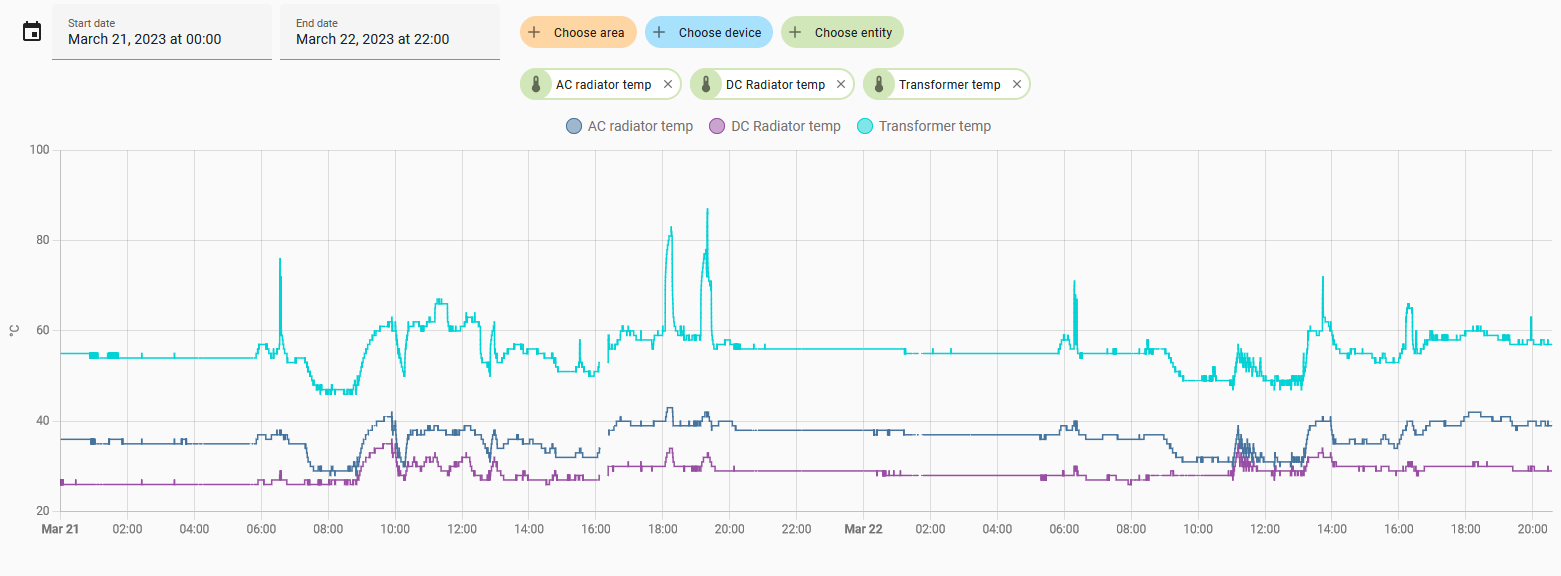Viewport: 1561px width, 576px height.
Task: Remove the AC radiator temp entity chip
Action: (668, 85)
